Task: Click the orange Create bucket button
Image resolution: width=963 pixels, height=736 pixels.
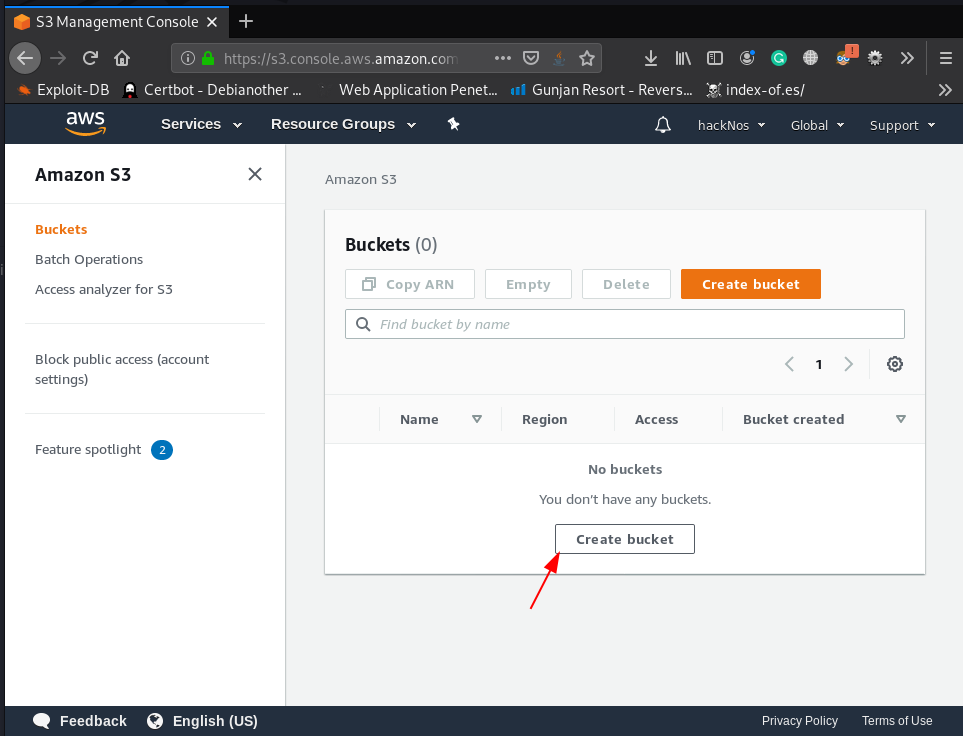Action: (x=751, y=284)
